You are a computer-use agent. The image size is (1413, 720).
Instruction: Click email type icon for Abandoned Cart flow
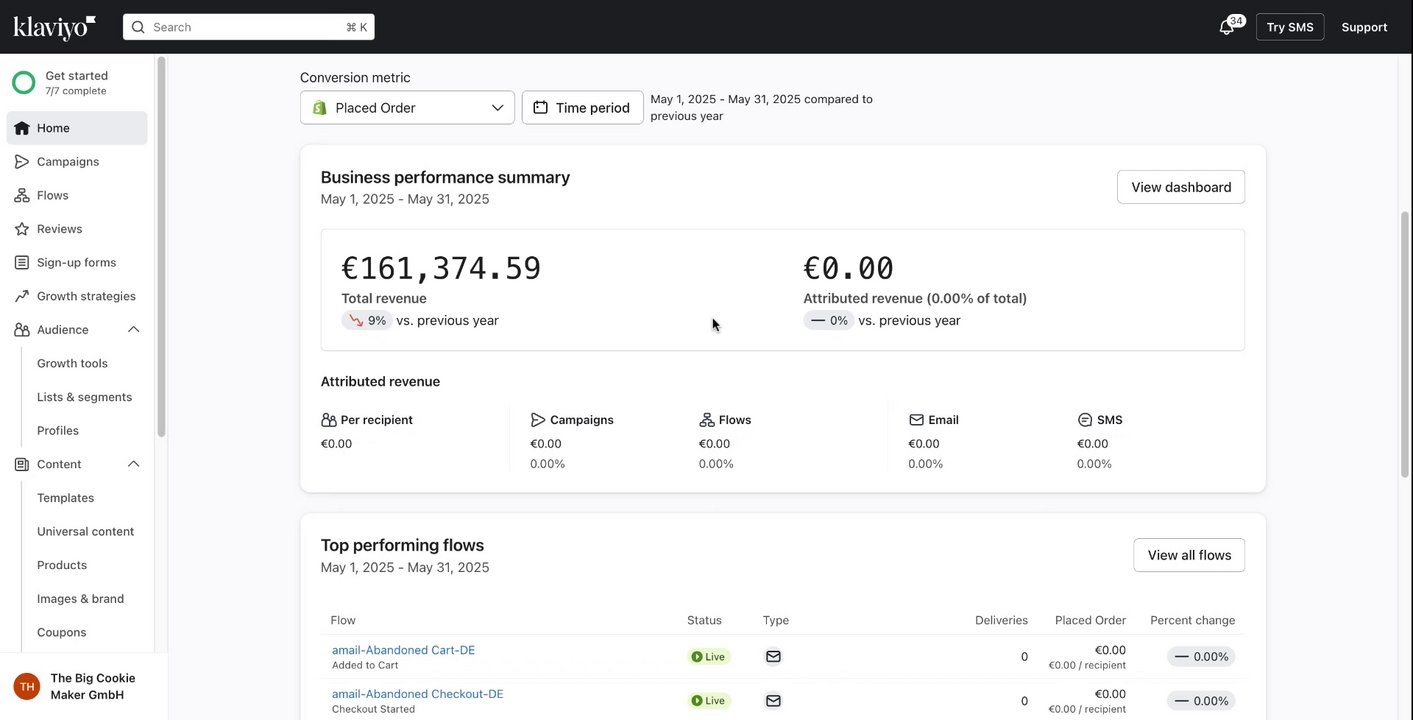point(773,657)
